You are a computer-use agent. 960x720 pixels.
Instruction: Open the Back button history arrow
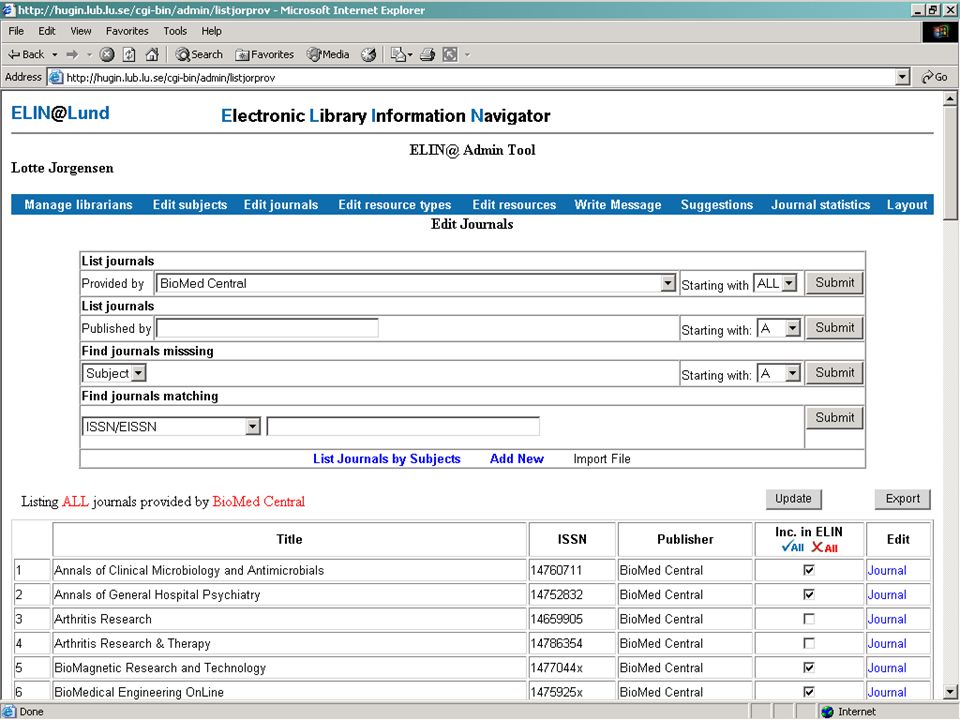tap(54, 54)
